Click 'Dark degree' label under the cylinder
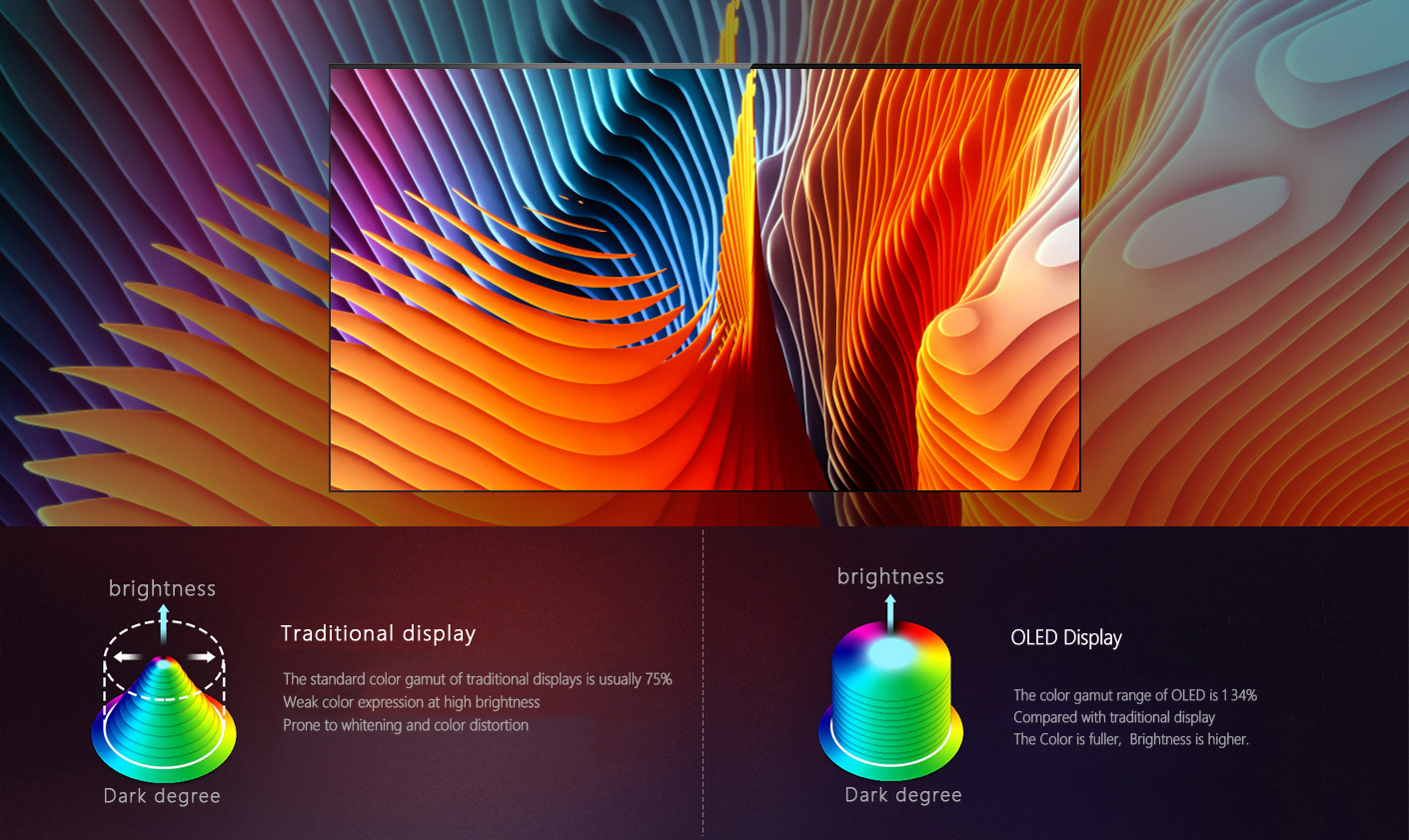Image resolution: width=1409 pixels, height=840 pixels. 903,795
